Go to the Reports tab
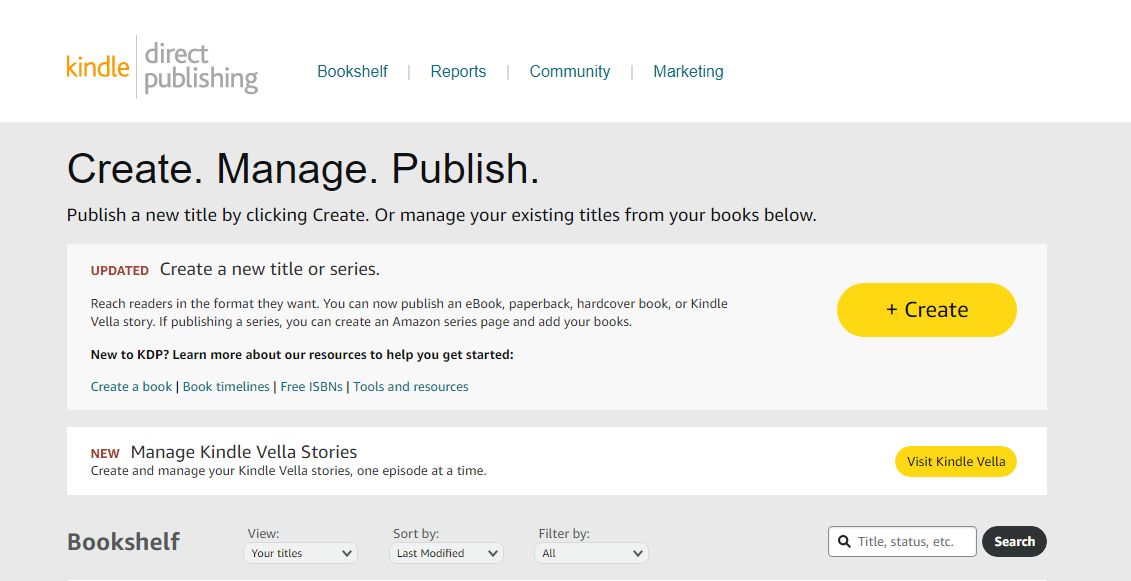 pos(458,72)
